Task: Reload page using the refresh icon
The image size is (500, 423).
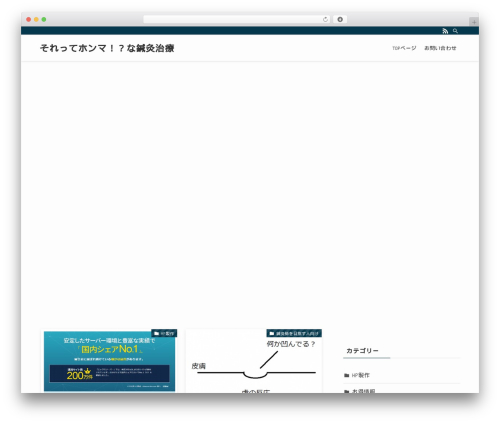Action: click(325, 20)
